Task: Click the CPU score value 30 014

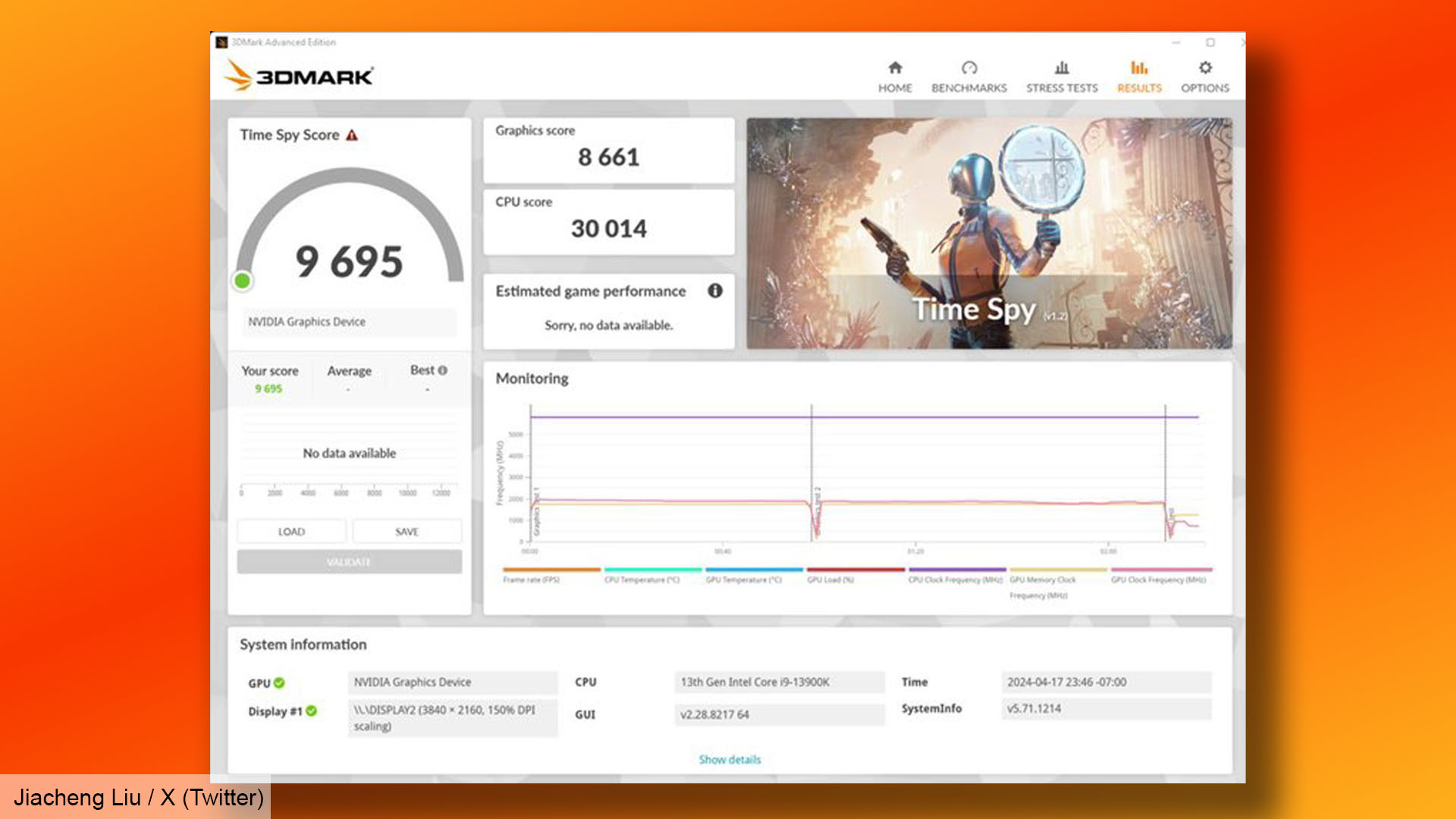Action: coord(608,228)
